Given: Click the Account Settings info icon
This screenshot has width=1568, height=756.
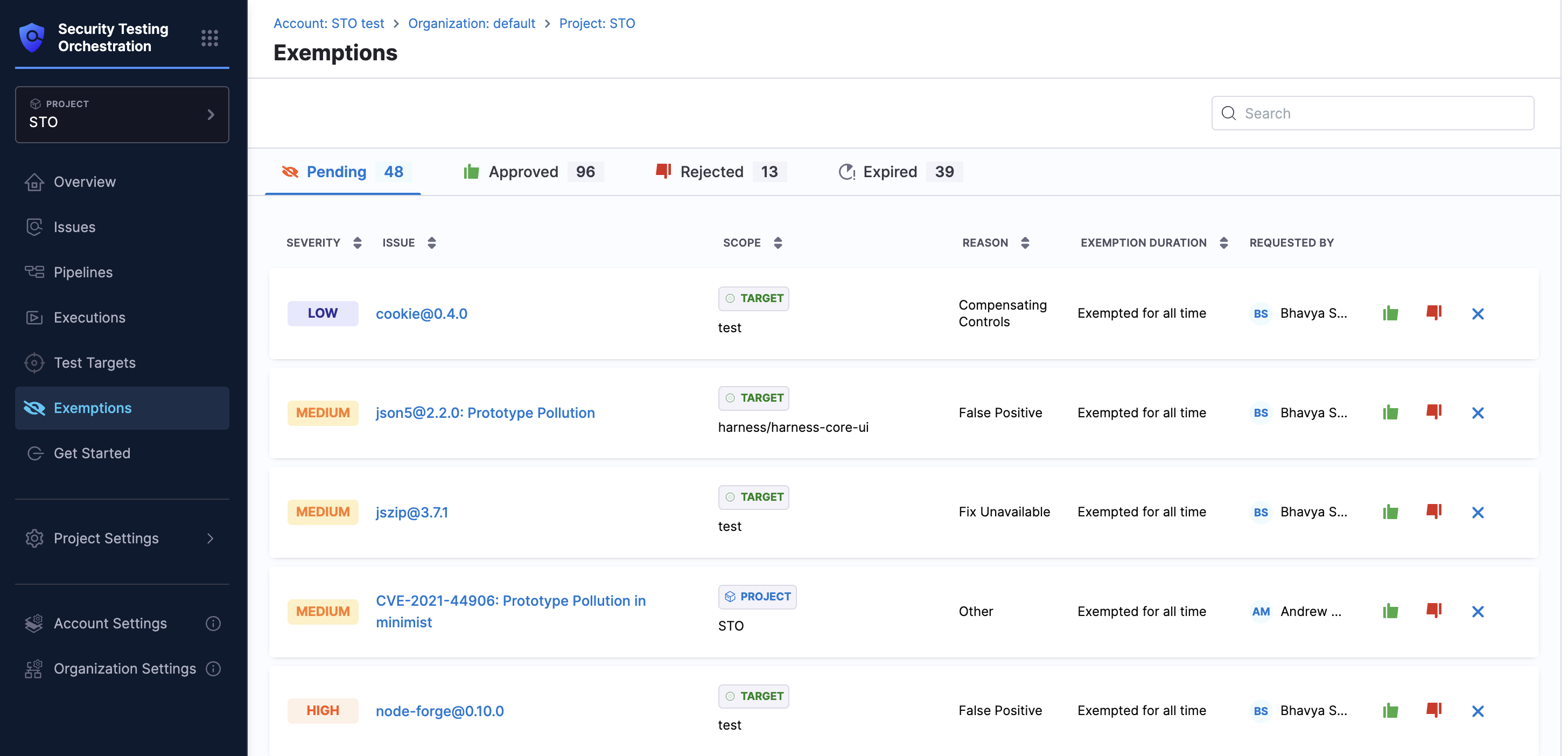Looking at the screenshot, I should [x=213, y=624].
